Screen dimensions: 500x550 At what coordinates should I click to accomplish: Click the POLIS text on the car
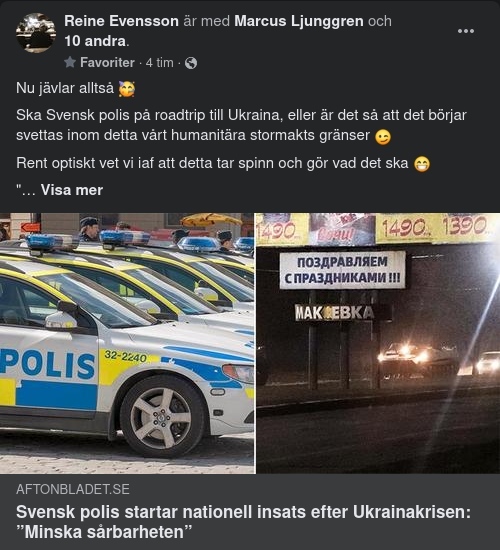coord(47,365)
